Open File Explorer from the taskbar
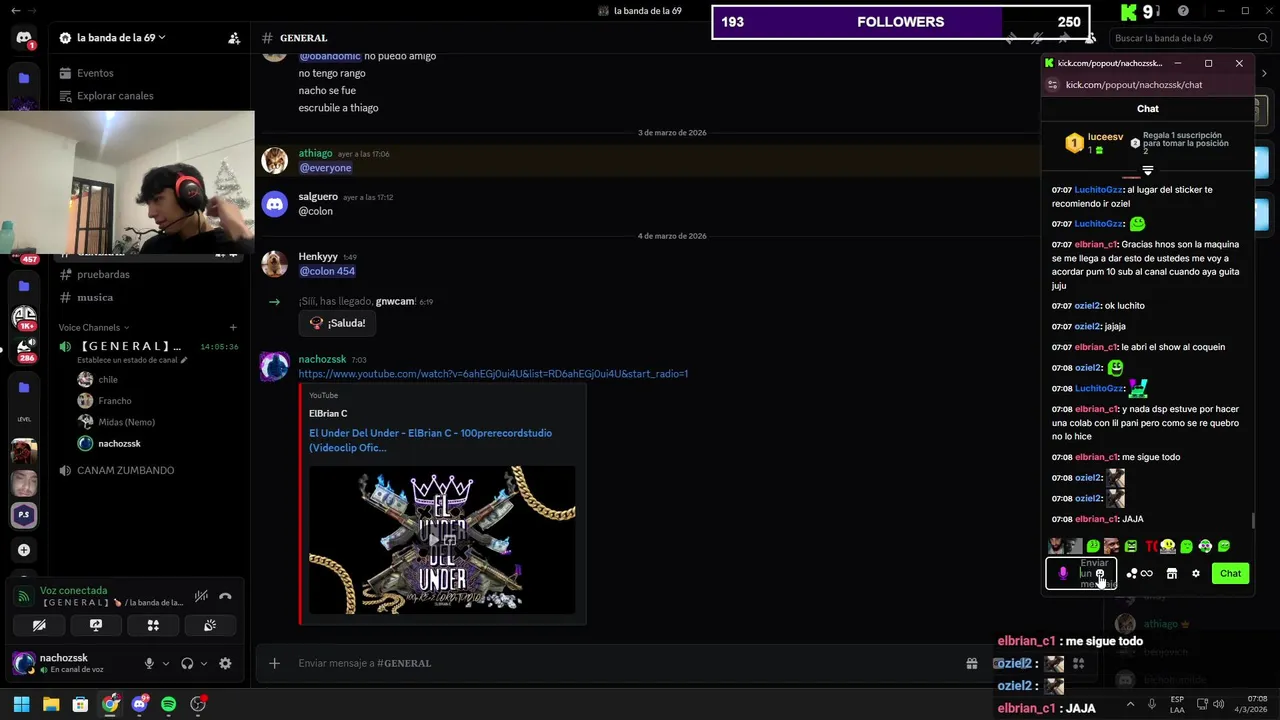The width and height of the screenshot is (1280, 720). click(51, 704)
